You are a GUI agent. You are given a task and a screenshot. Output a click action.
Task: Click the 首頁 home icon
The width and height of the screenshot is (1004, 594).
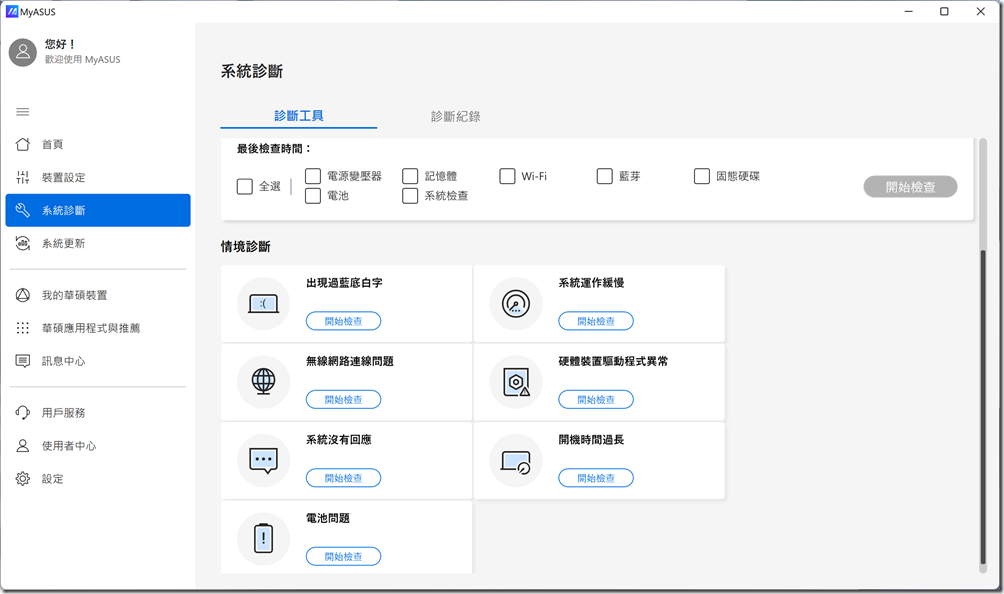pos(23,144)
